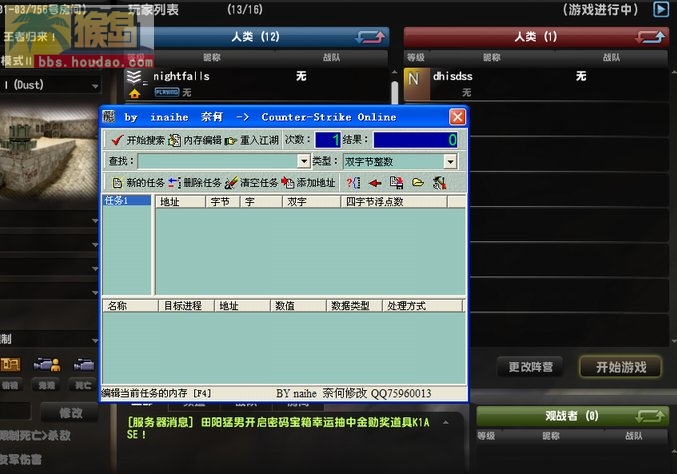The width and height of the screenshot is (677, 474).
Task: Click the 次数 counter display showing 1
Action: click(328, 140)
